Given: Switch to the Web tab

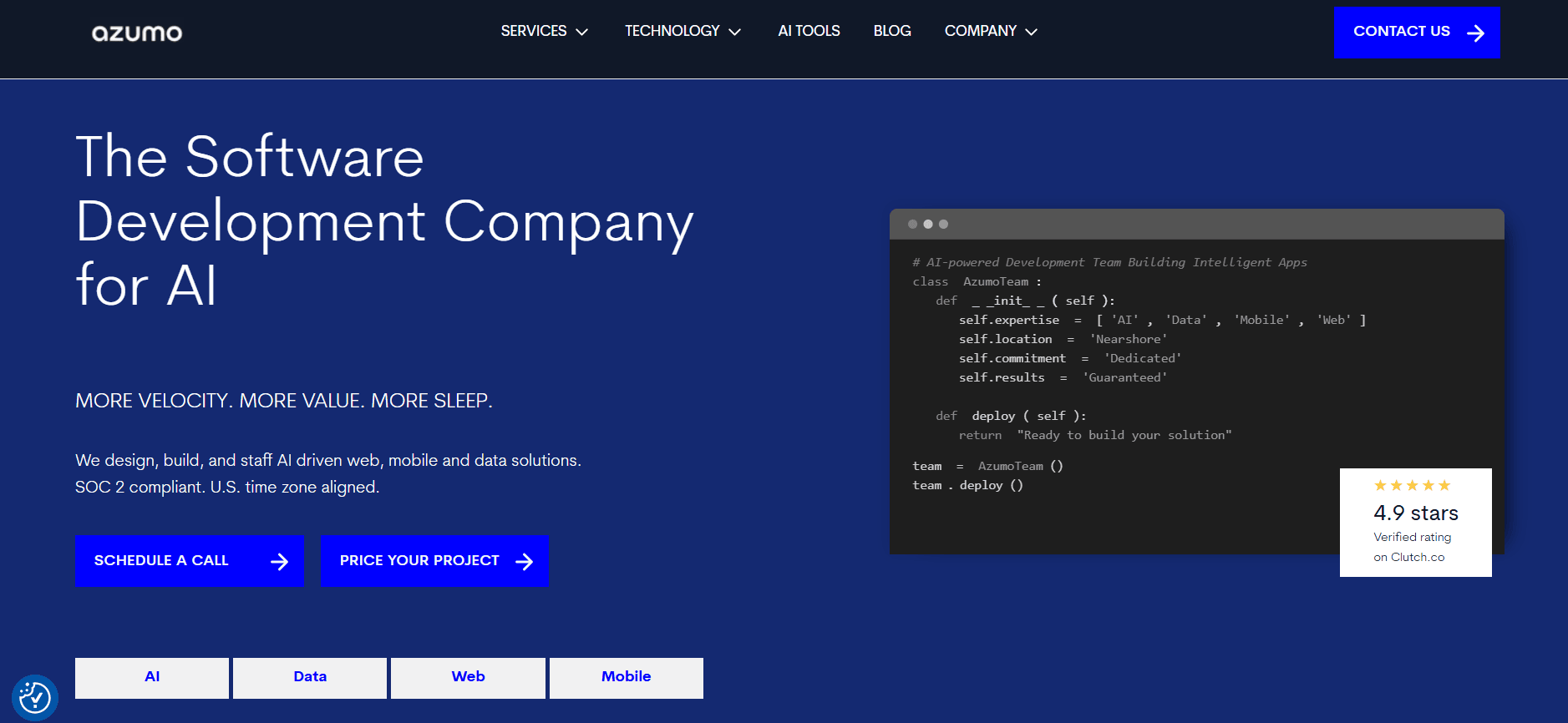Looking at the screenshot, I should 468,677.
